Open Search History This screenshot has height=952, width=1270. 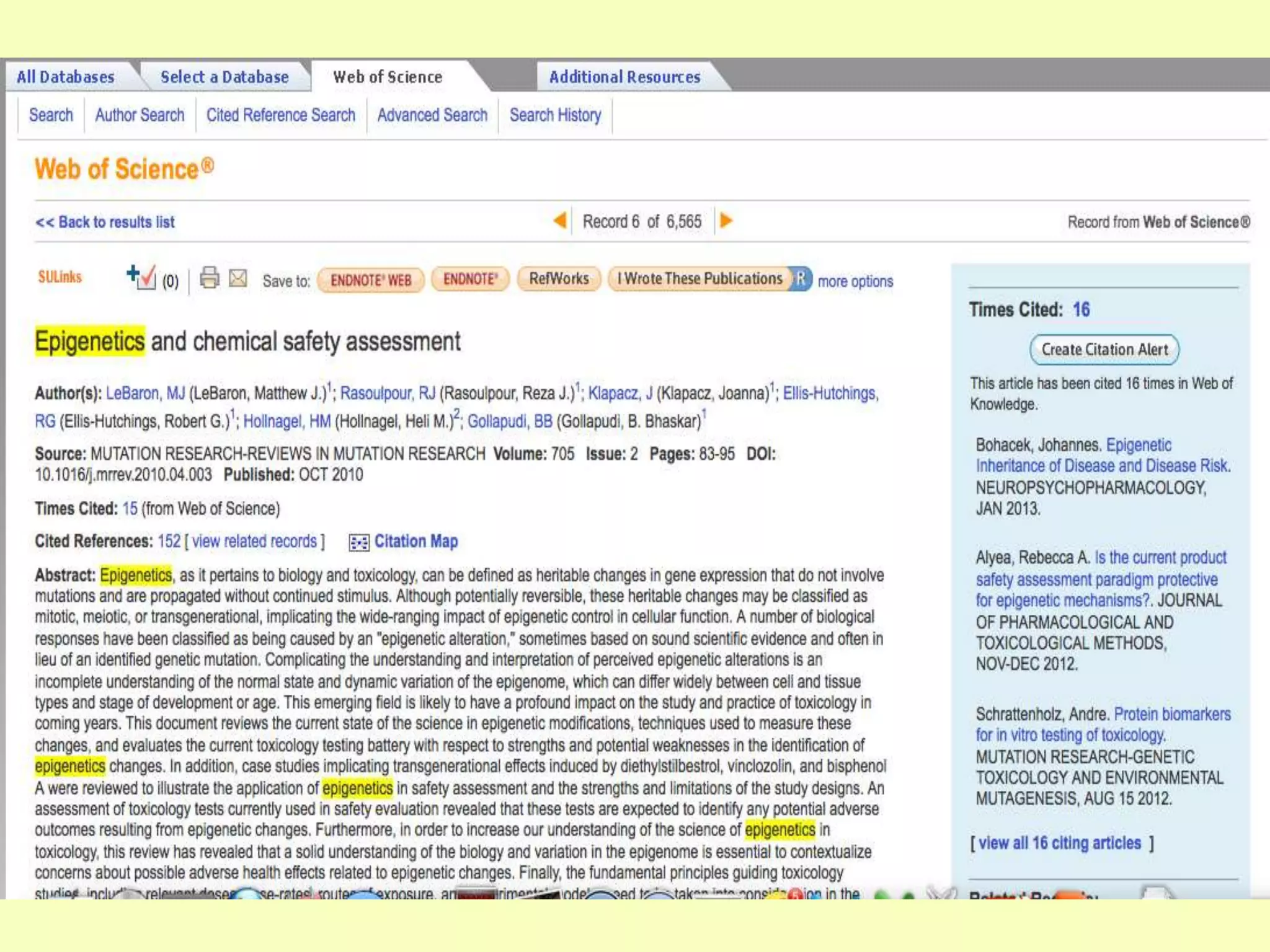555,115
